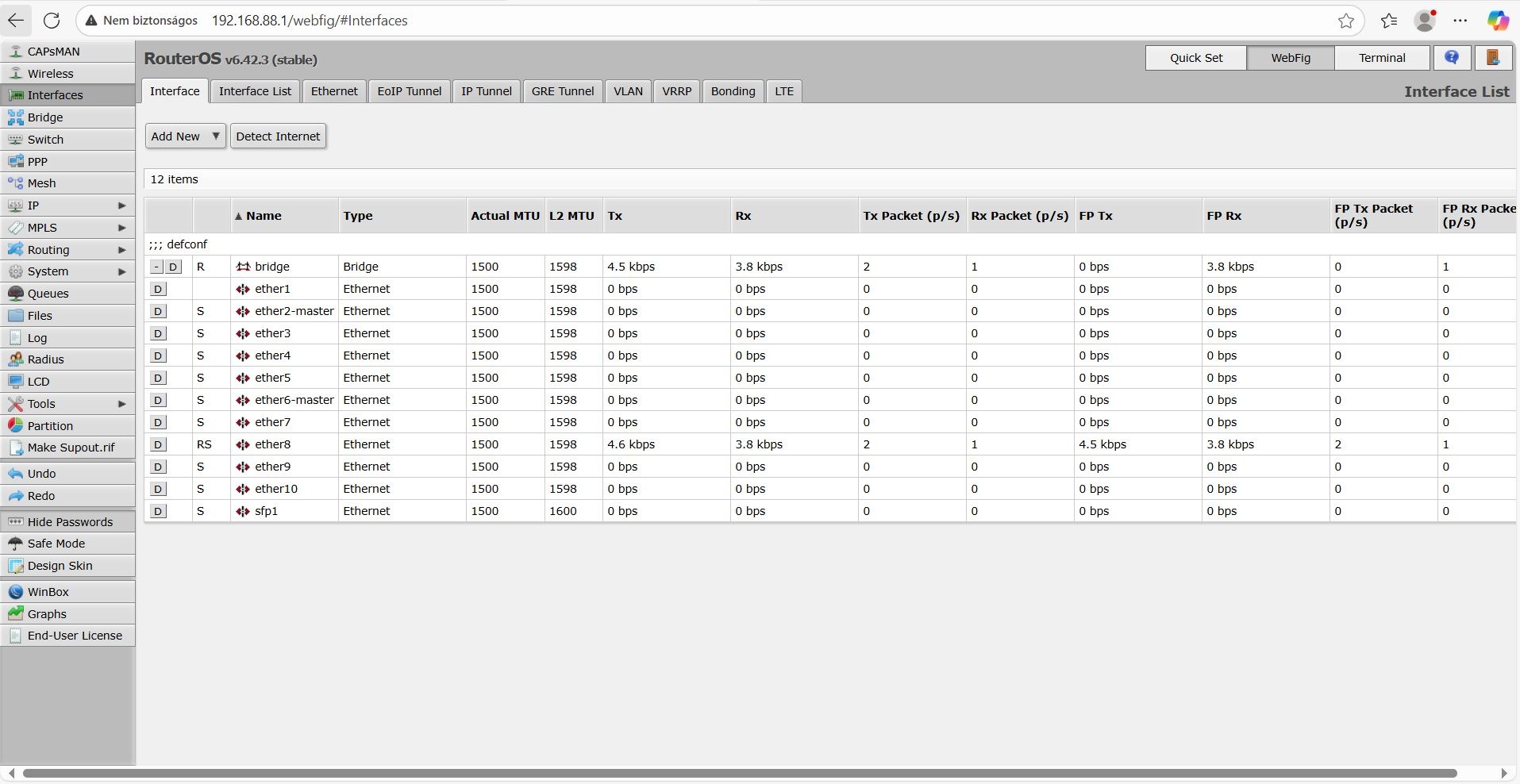Bookmark page with the star icon
Image resolution: width=1520 pixels, height=784 pixels.
[x=1346, y=21]
